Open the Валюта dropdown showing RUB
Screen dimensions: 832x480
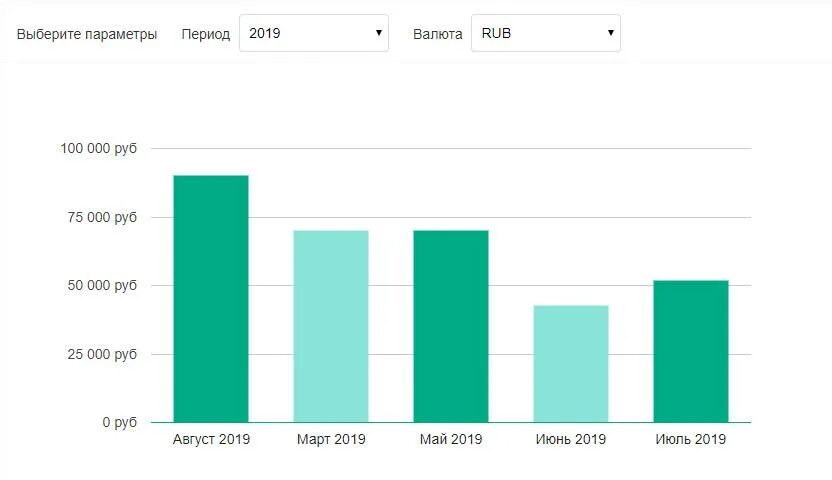click(545, 33)
